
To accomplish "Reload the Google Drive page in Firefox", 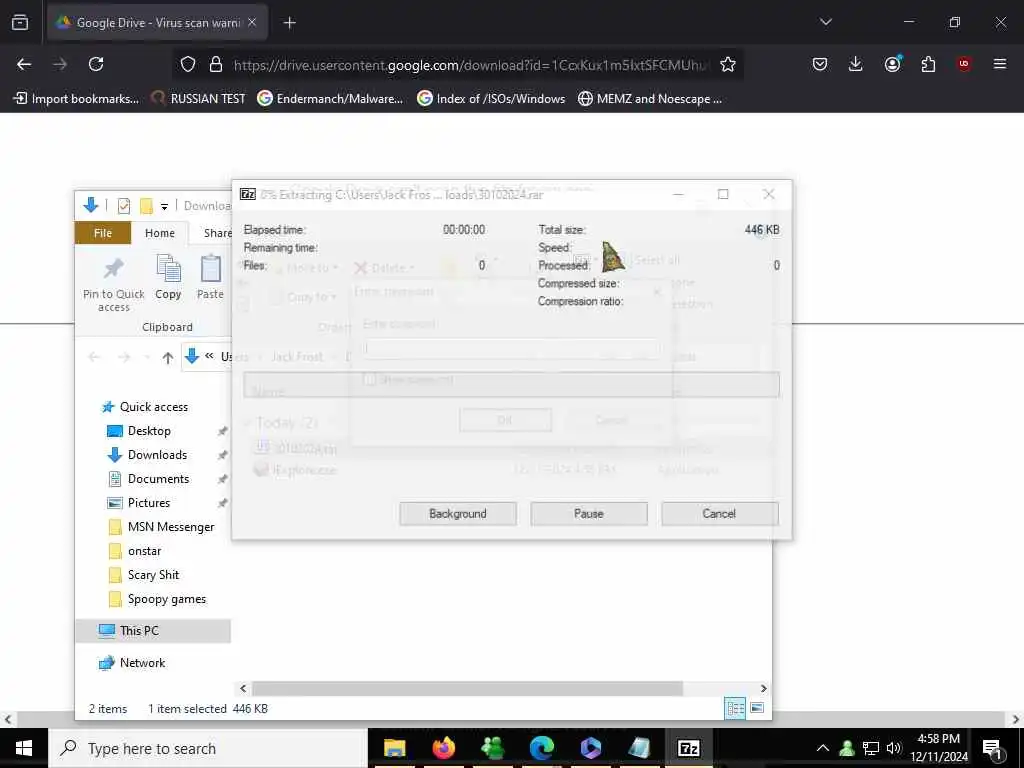I will [96, 64].
